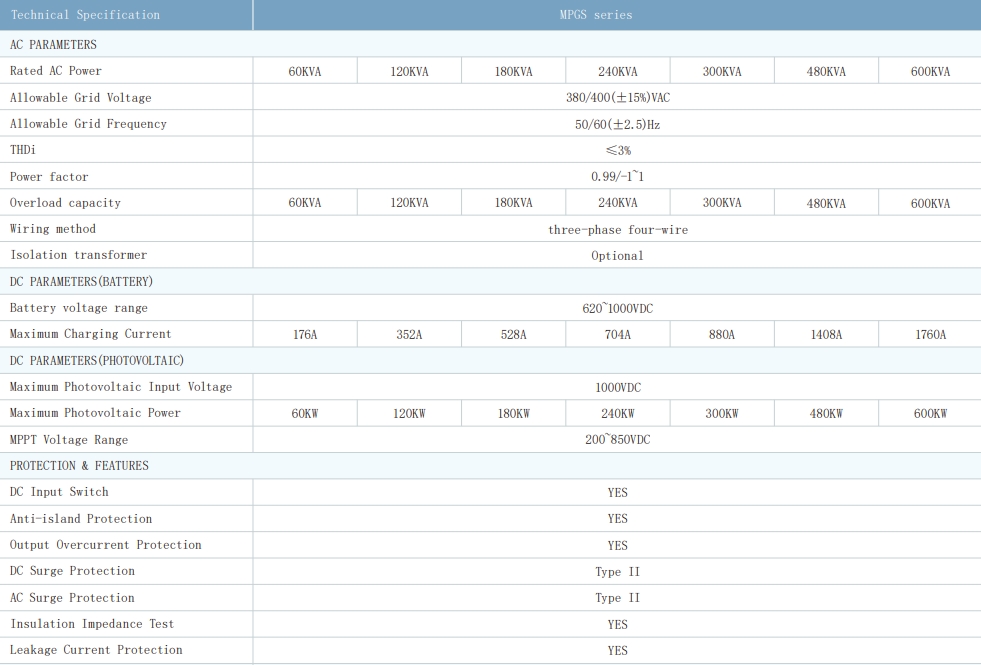The height and width of the screenshot is (665, 981).
Task: Click the 300KVA value in Rated AC Power row
Action: pyautogui.click(x=721, y=72)
